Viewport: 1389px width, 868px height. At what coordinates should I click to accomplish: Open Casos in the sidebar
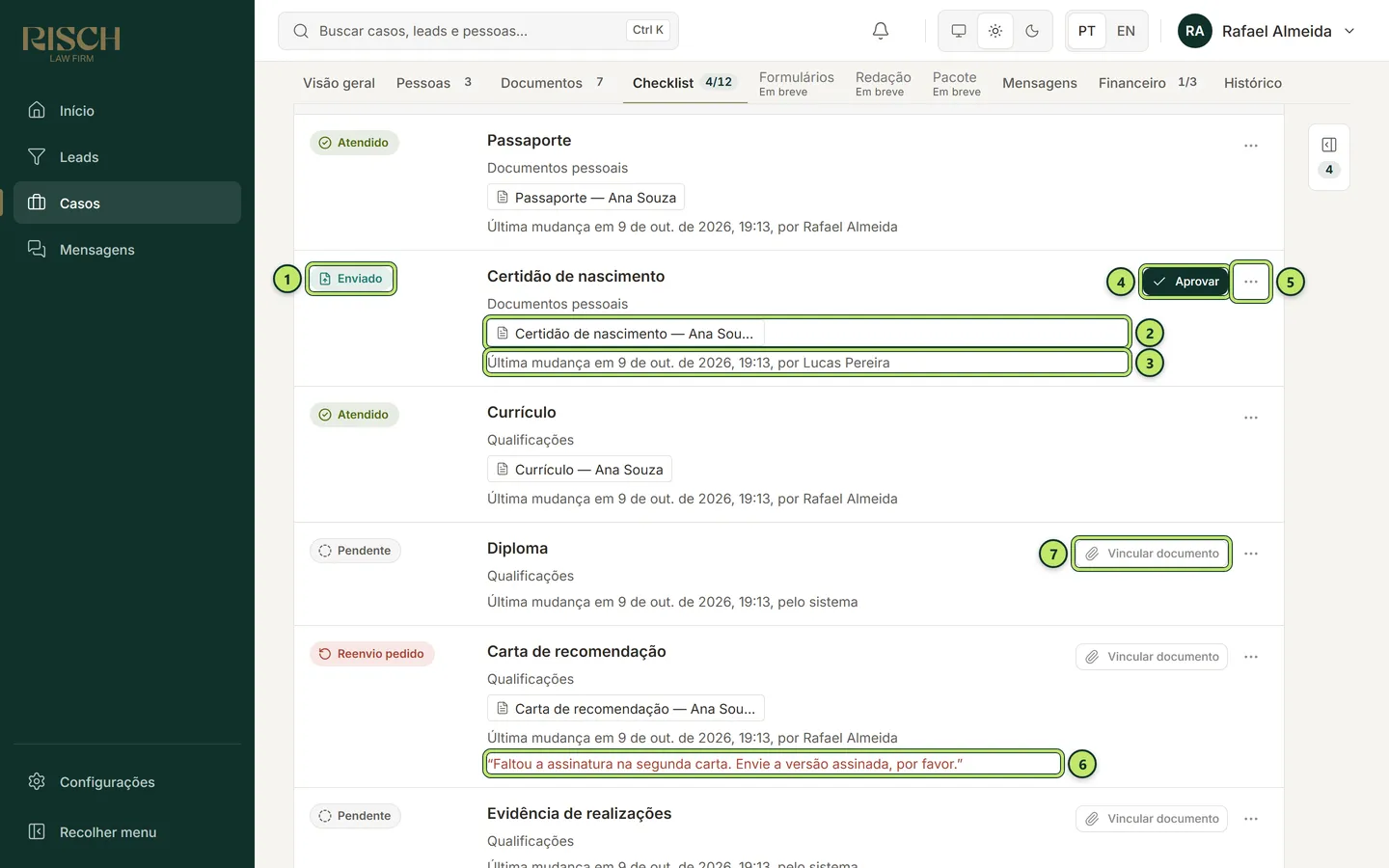[127, 203]
